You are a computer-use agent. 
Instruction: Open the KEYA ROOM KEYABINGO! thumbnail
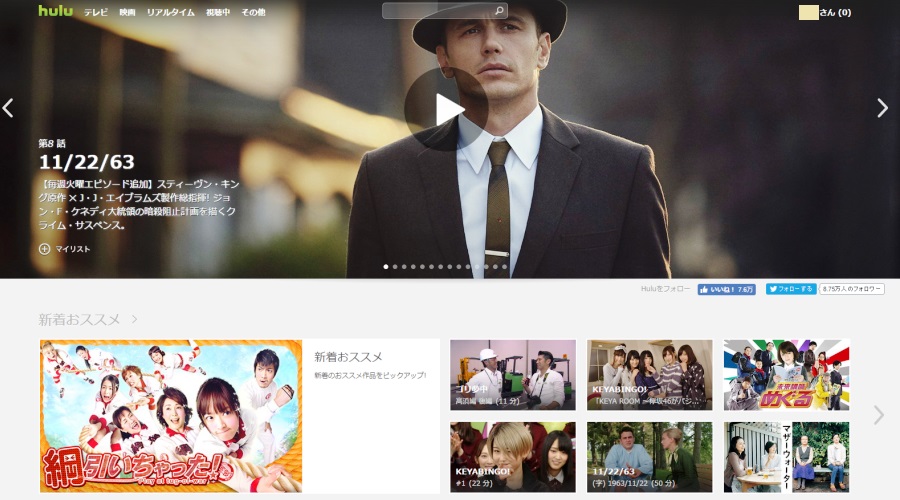click(649, 375)
